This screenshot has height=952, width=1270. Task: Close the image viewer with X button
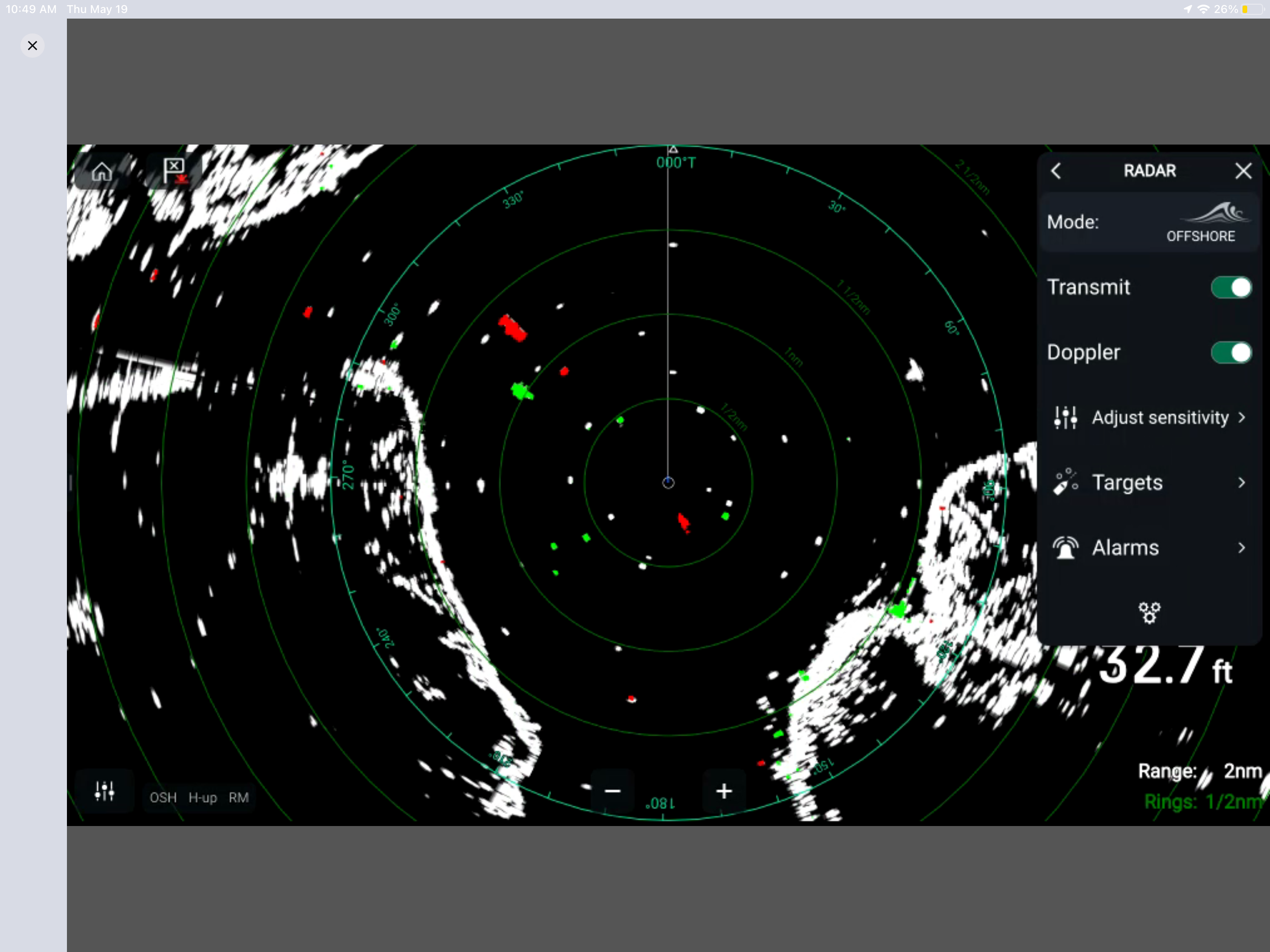(33, 46)
